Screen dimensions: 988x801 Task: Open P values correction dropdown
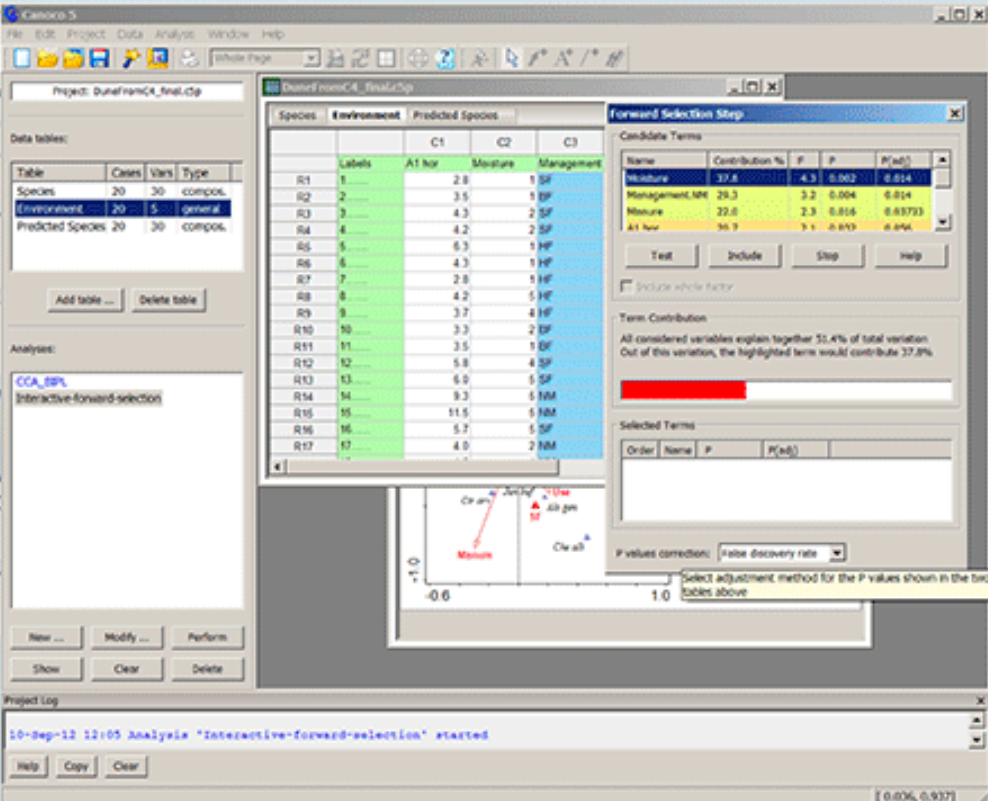coord(836,553)
